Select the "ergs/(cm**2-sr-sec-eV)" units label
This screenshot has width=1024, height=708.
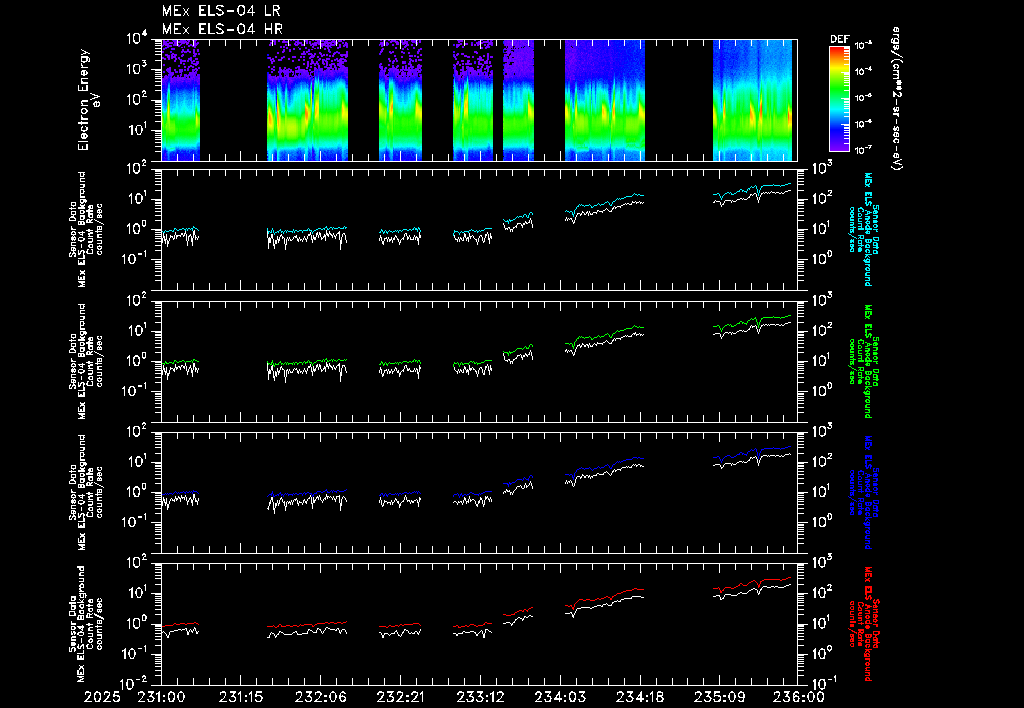click(x=896, y=99)
